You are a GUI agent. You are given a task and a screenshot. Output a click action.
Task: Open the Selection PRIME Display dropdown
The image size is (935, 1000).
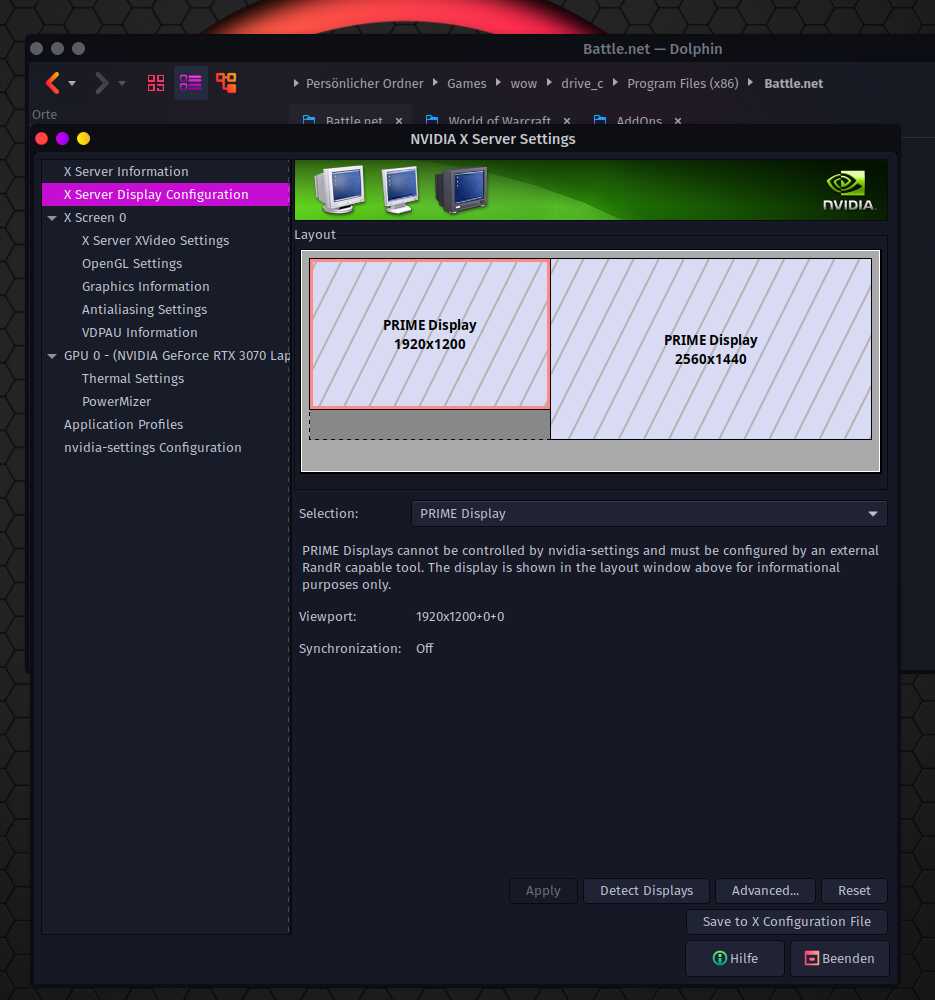[649, 513]
